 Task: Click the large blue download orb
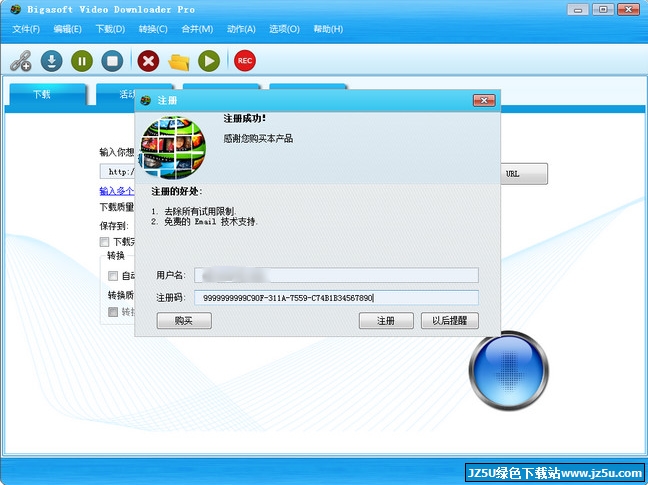coord(509,371)
